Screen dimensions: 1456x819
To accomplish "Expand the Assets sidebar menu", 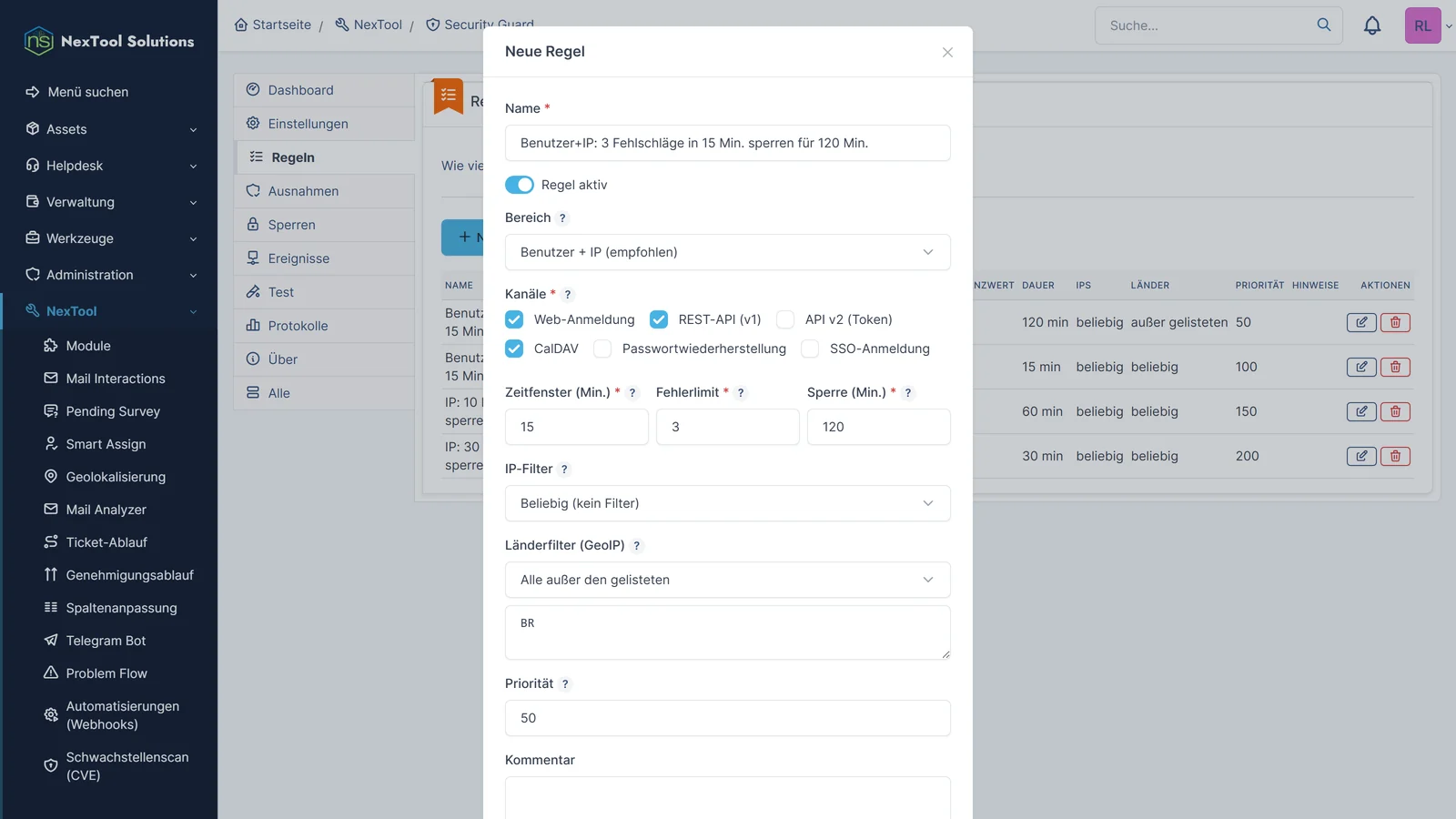I will [109, 129].
